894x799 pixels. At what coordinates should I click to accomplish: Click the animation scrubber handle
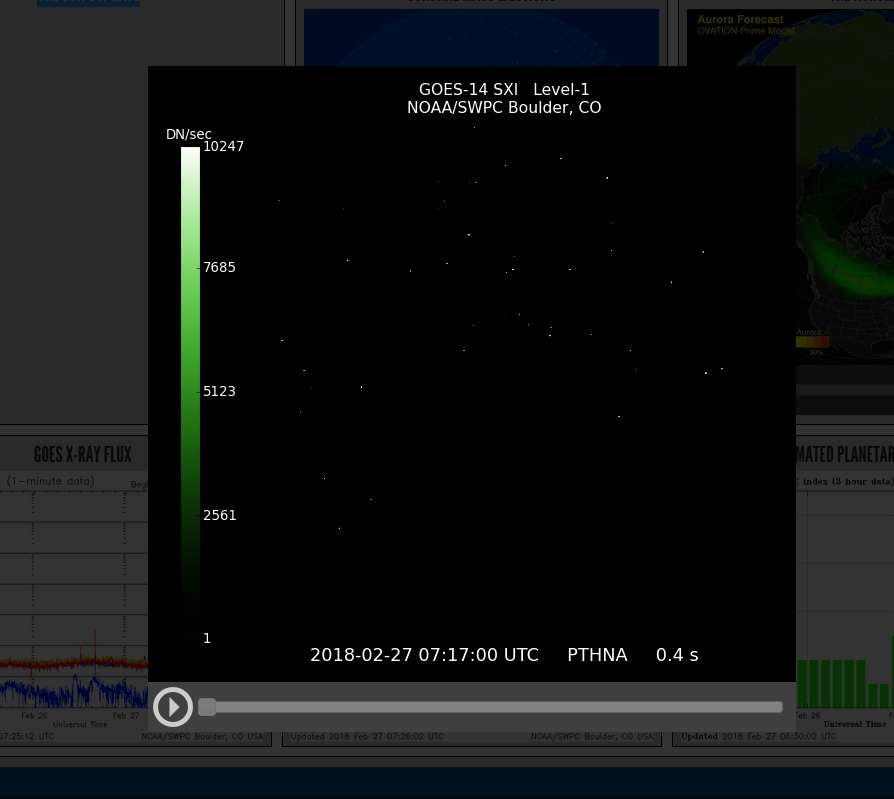coord(207,707)
